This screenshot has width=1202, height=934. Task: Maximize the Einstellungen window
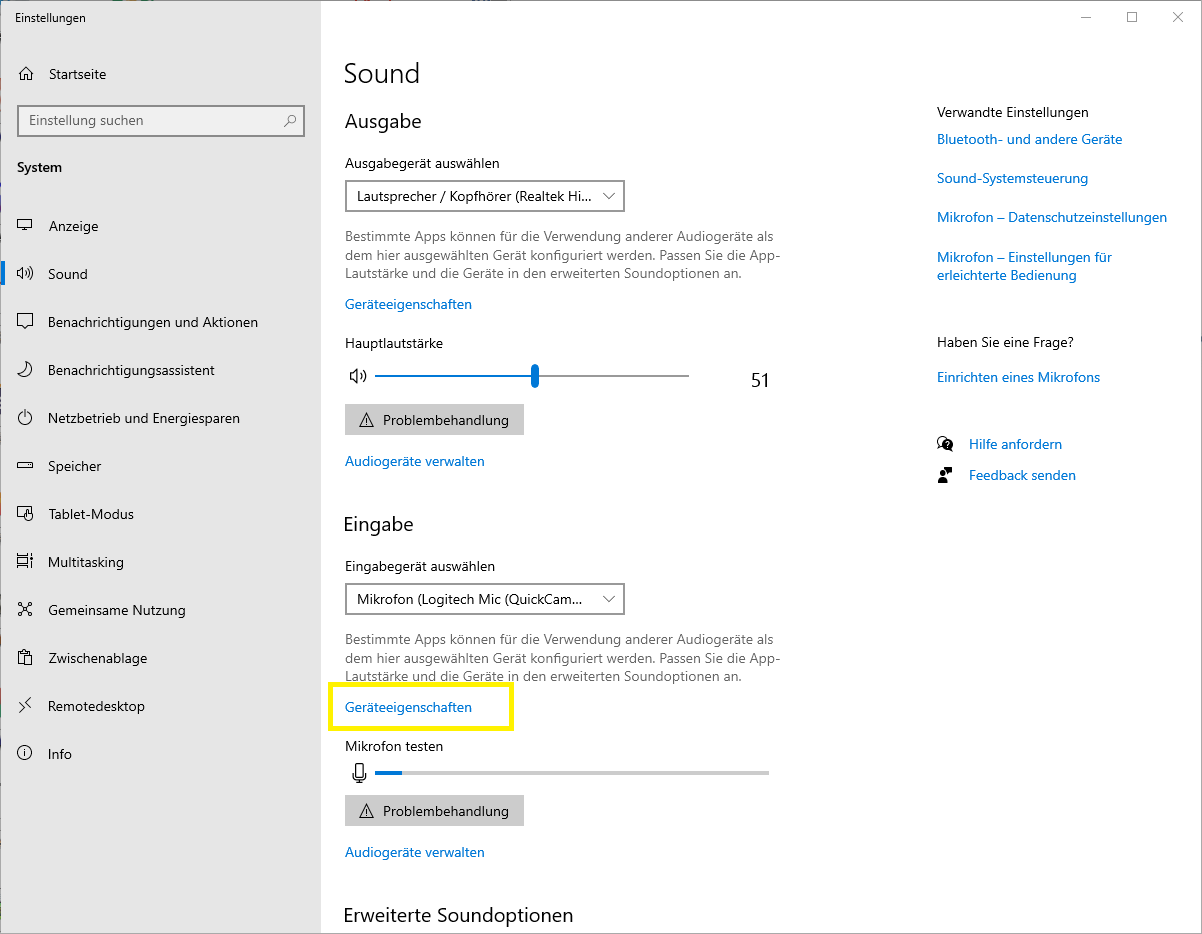coord(1132,17)
